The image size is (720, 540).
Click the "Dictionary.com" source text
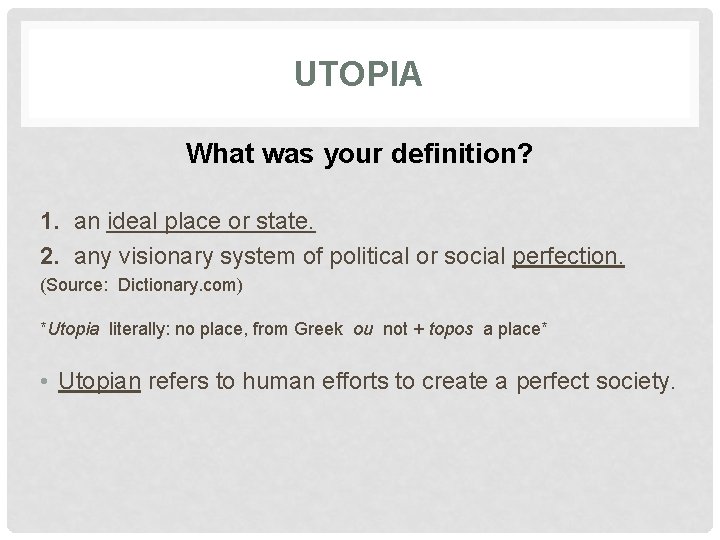pyautogui.click(x=179, y=286)
